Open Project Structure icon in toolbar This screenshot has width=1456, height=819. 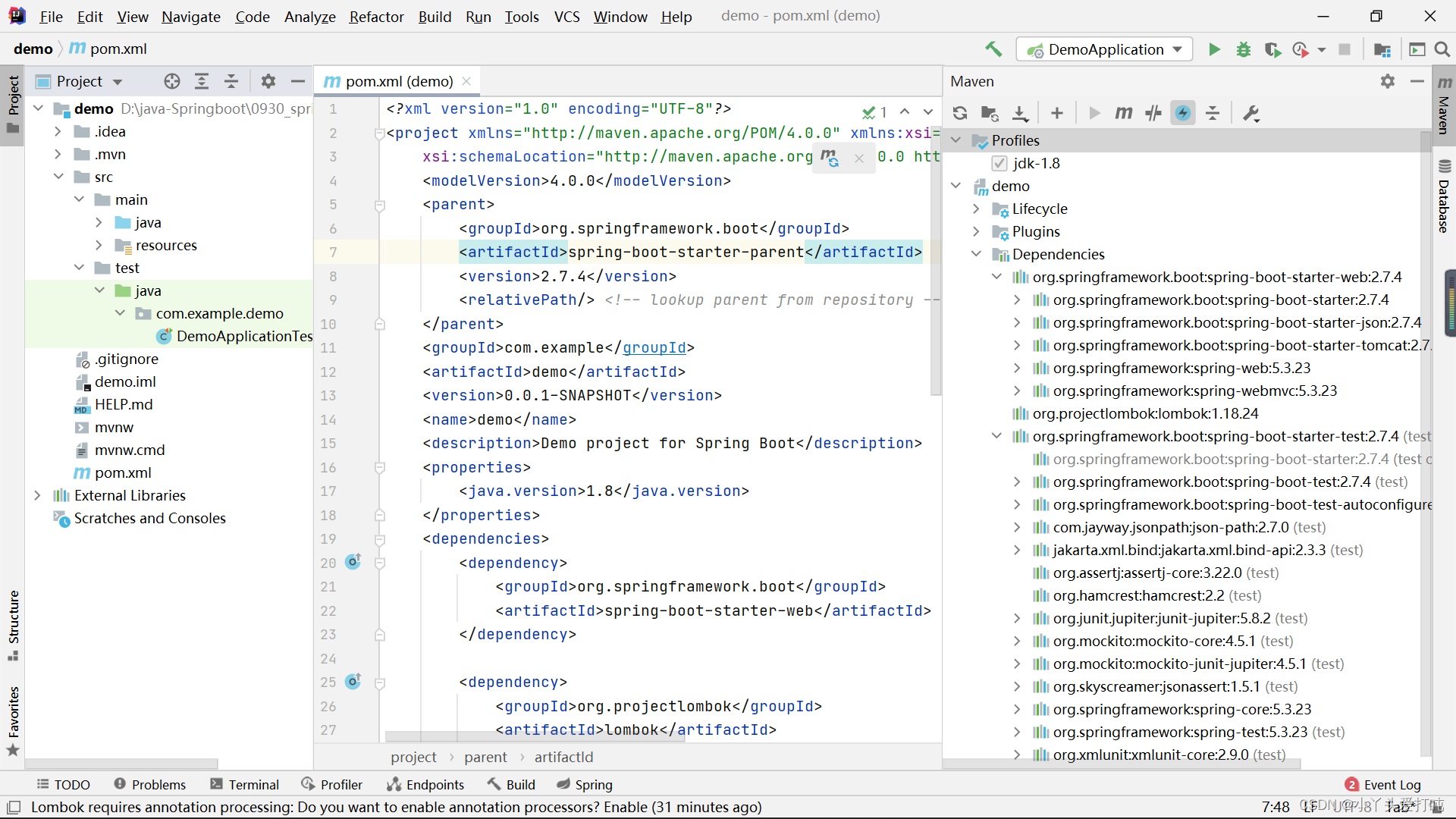[x=1382, y=49]
